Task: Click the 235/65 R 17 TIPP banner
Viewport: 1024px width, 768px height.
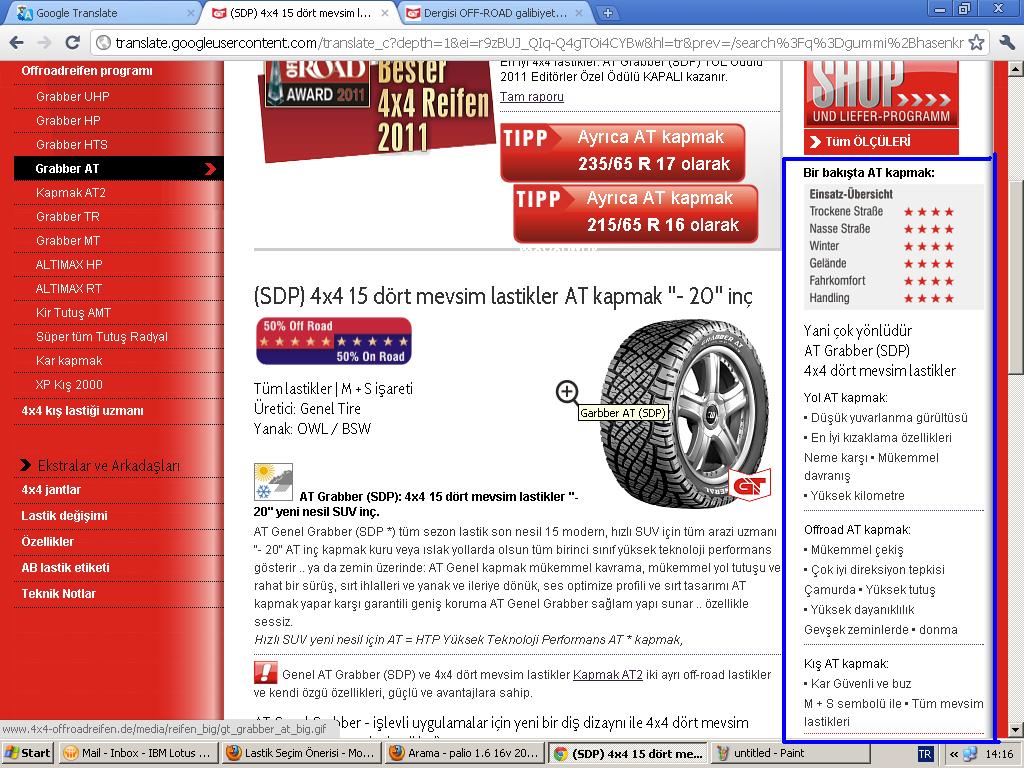Action: click(623, 152)
